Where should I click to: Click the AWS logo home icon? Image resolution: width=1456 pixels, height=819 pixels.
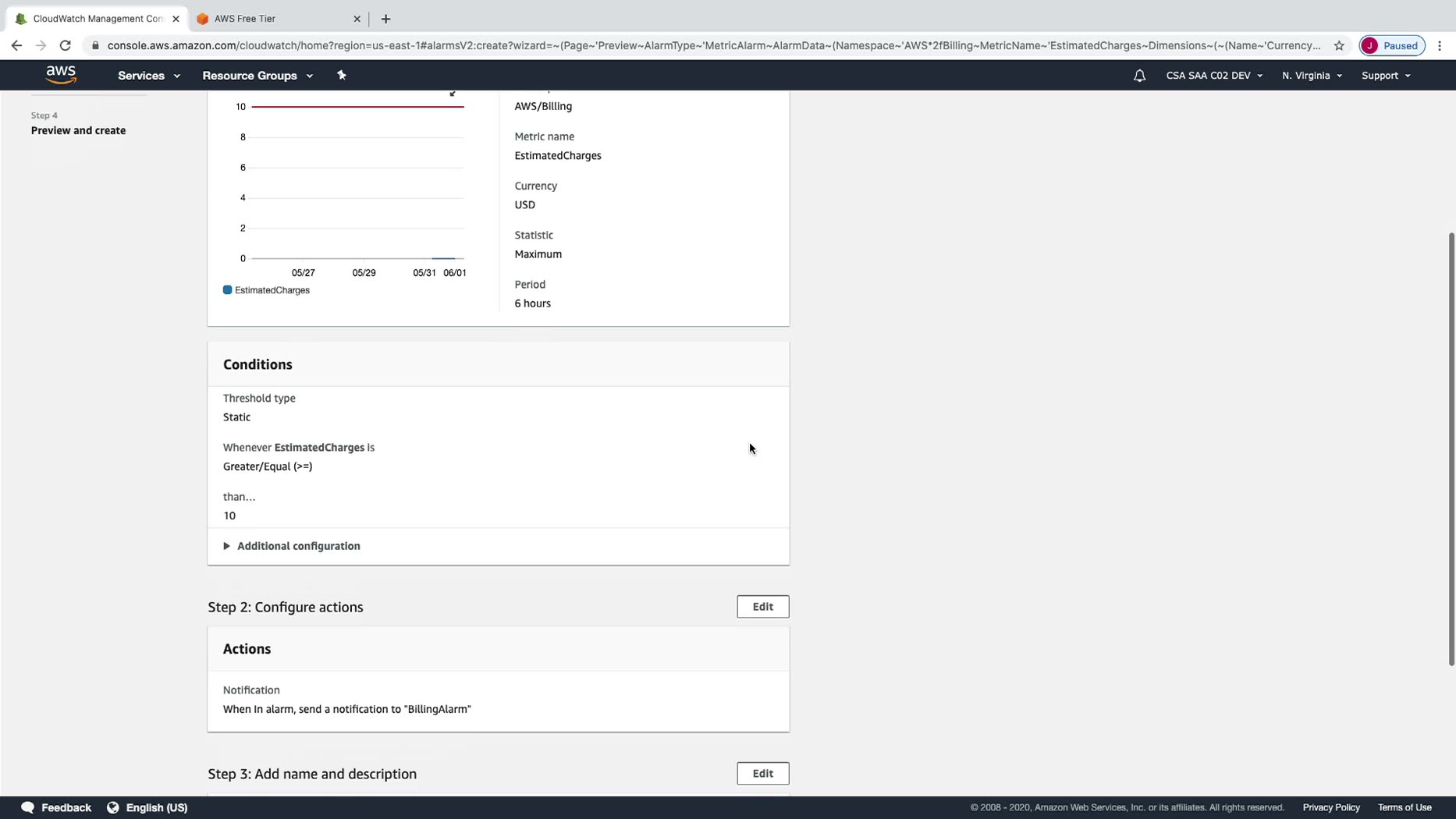[61, 75]
